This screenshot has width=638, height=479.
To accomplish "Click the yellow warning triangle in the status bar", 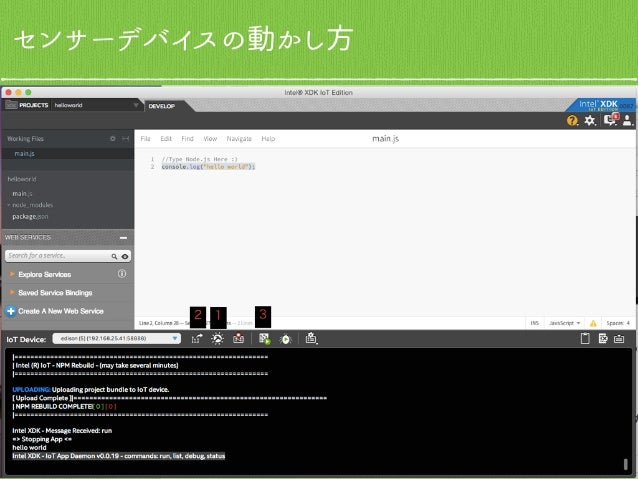I will (x=593, y=323).
